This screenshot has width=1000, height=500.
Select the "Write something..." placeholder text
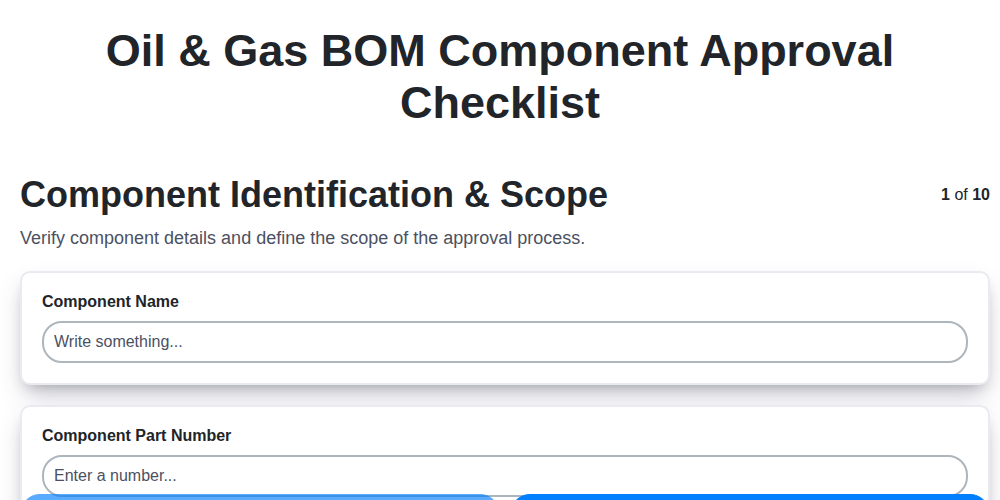coord(118,342)
